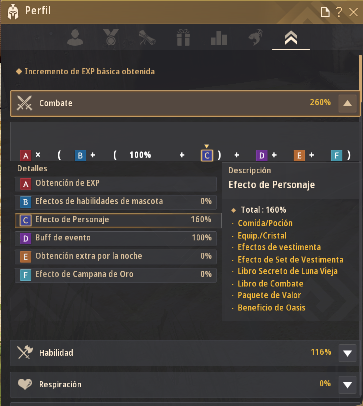Select the Buff de evento detail row
The width and height of the screenshot is (363, 406).
tap(116, 238)
